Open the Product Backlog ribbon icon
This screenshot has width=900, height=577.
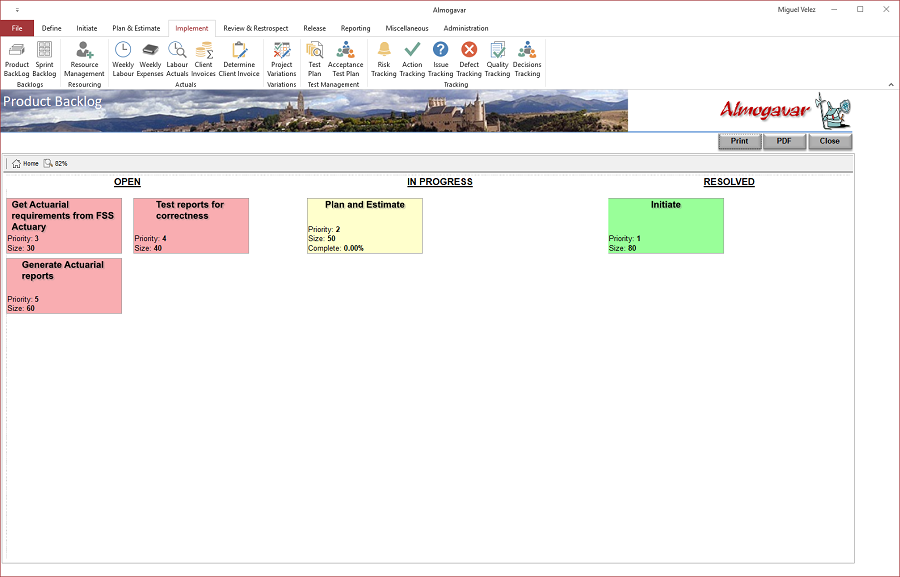point(17,59)
